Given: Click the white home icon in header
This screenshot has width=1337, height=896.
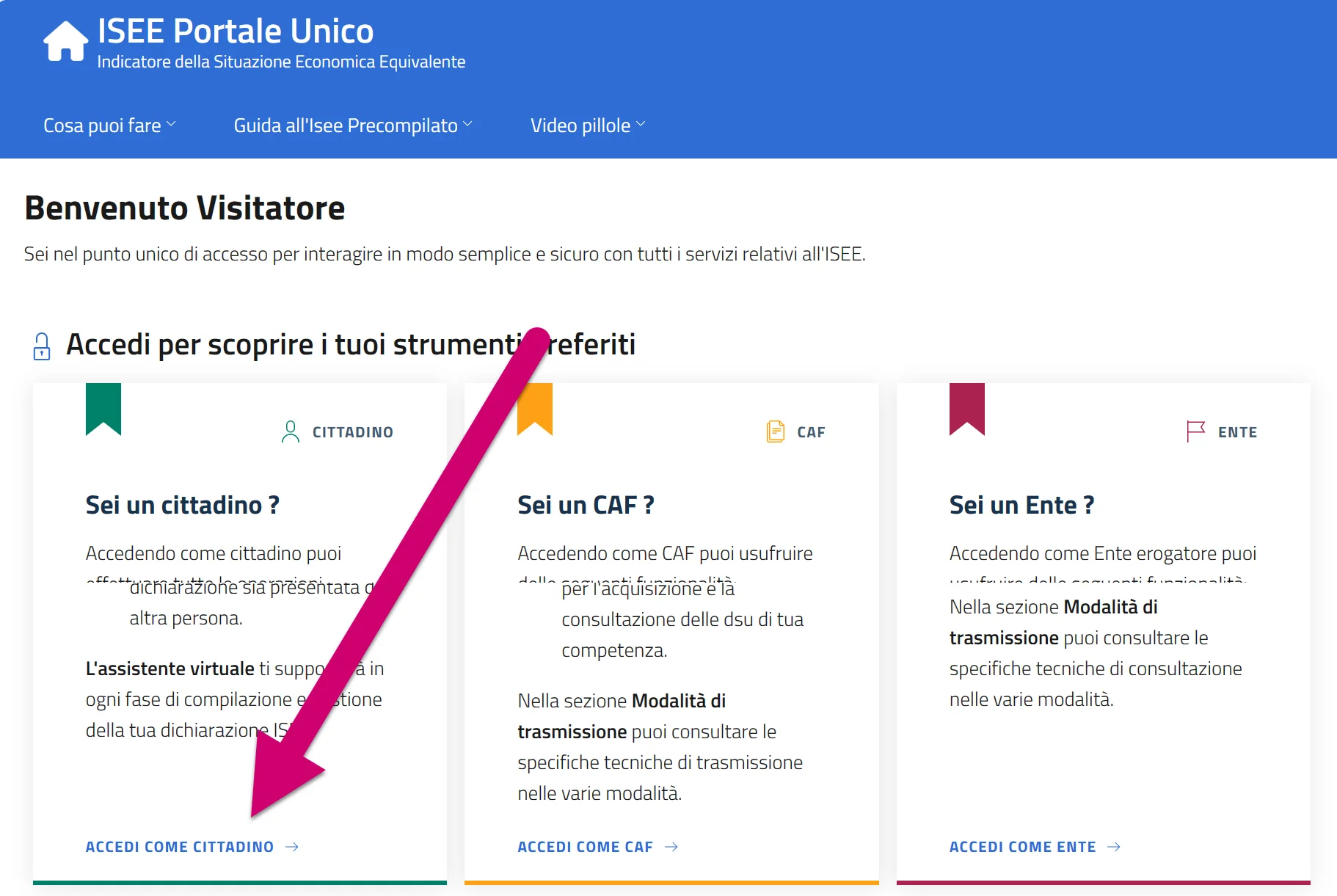Looking at the screenshot, I should [x=65, y=42].
